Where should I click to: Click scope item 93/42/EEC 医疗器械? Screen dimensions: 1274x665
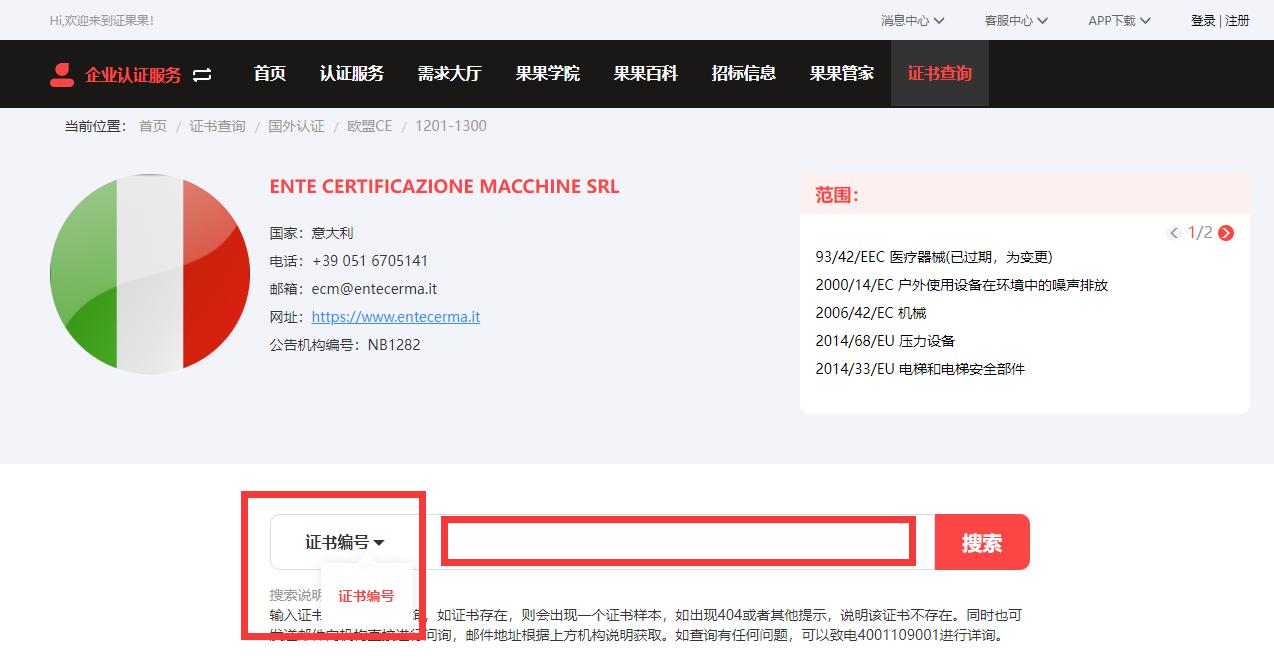tap(934, 257)
